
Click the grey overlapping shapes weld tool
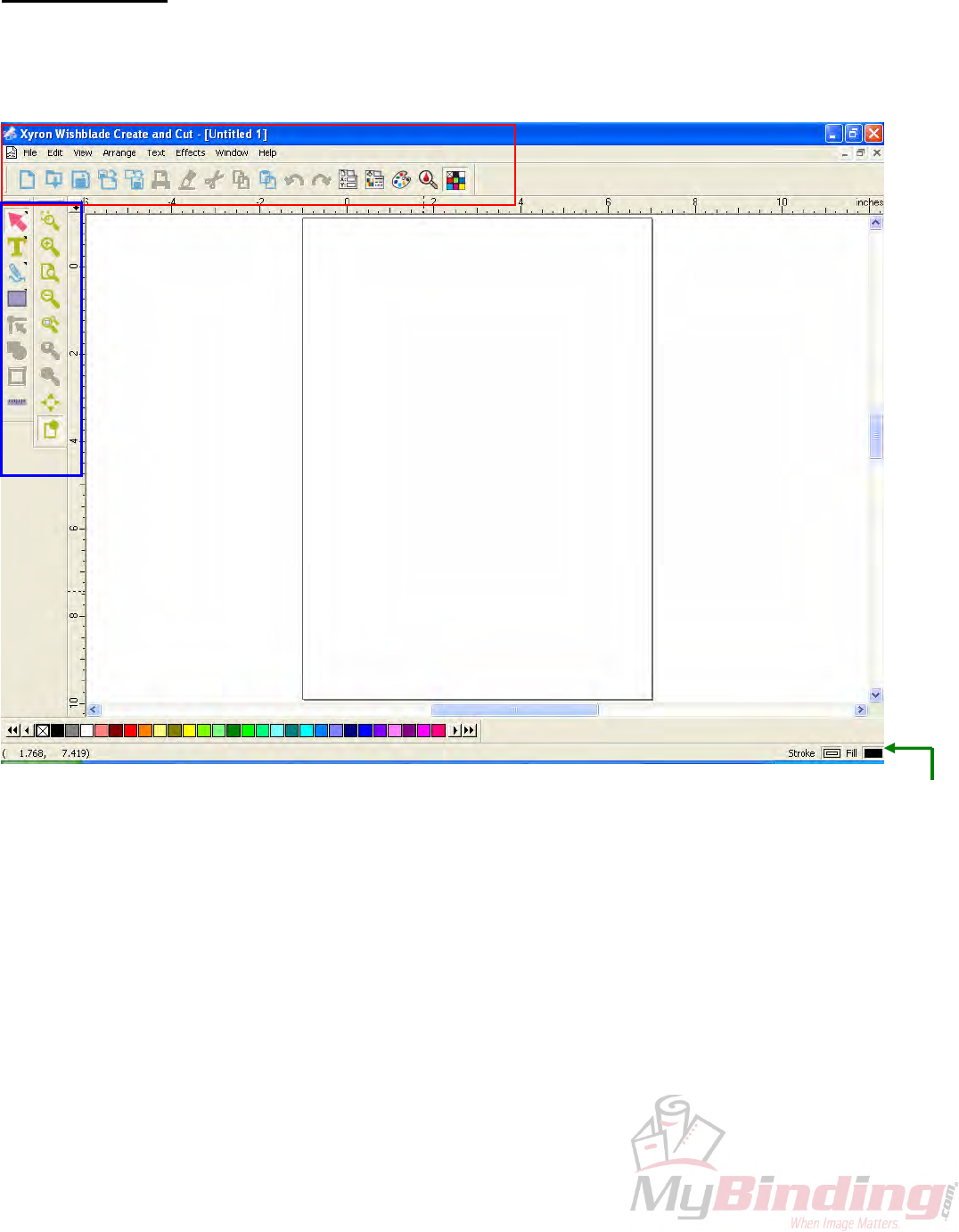tap(17, 350)
